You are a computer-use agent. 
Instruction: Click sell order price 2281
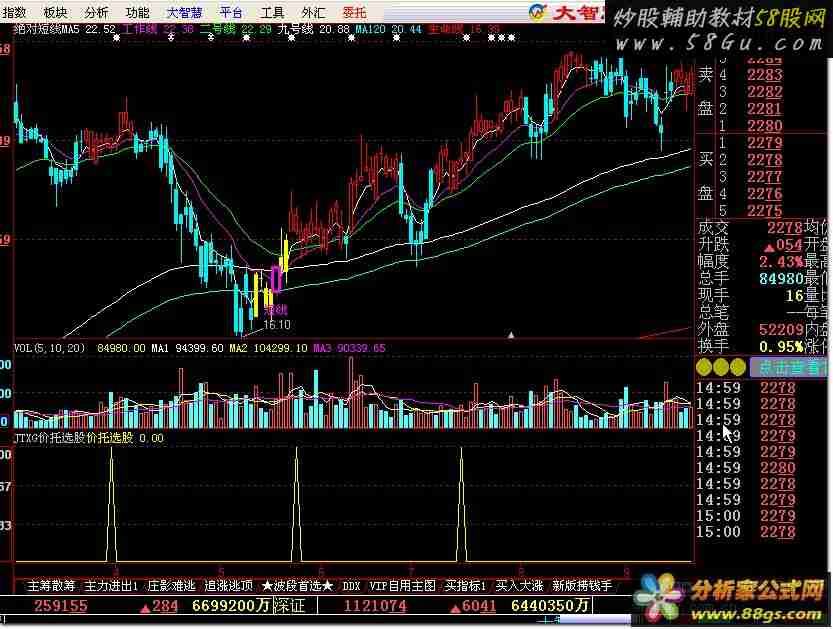(x=765, y=109)
